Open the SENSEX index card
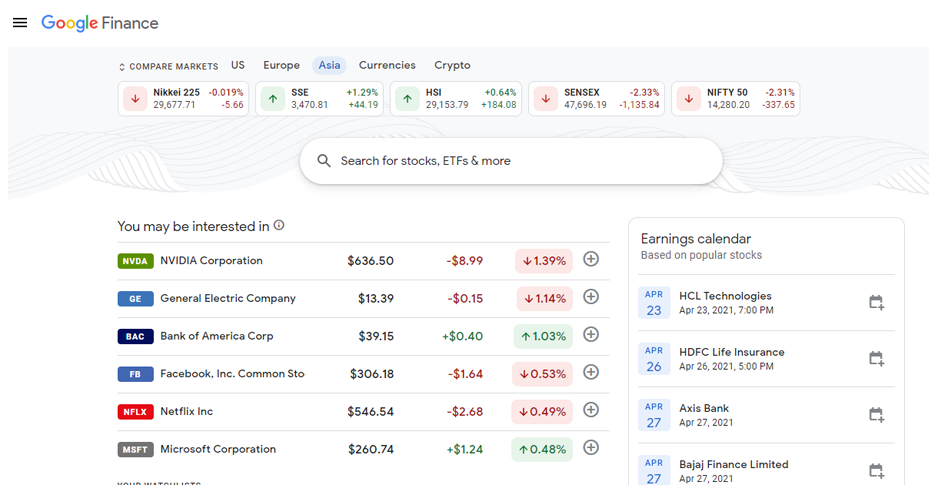The height and width of the screenshot is (492, 940). click(596, 99)
